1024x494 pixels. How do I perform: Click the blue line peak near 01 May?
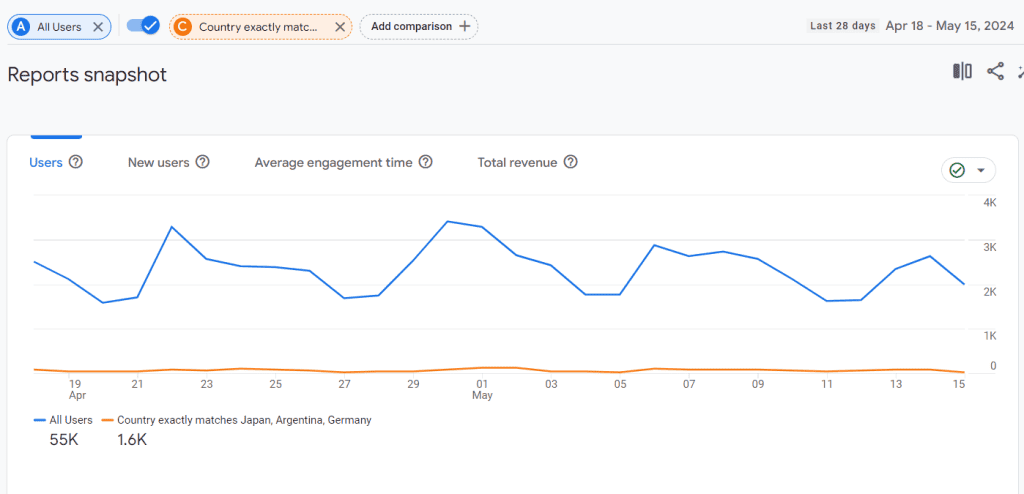tap(448, 221)
